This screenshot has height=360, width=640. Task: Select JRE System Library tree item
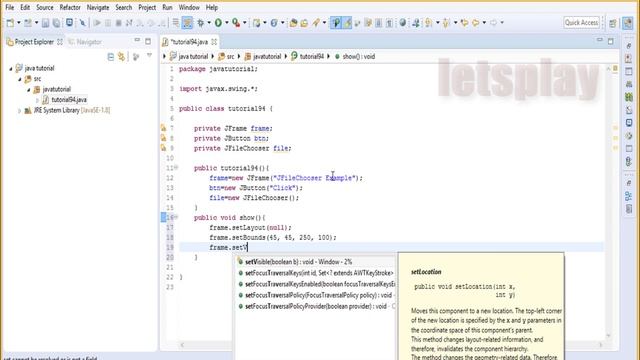67,110
